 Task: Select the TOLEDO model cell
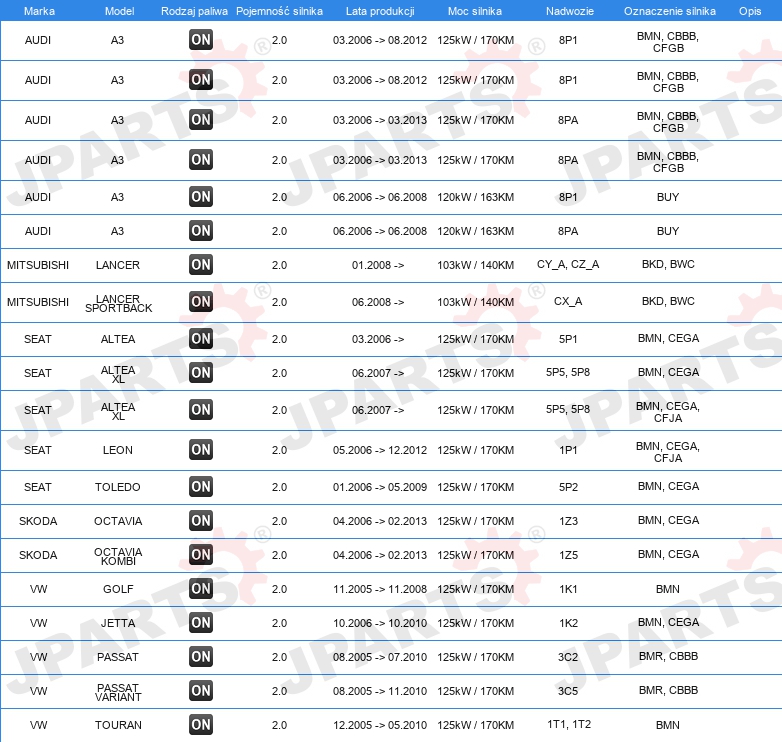pos(118,487)
